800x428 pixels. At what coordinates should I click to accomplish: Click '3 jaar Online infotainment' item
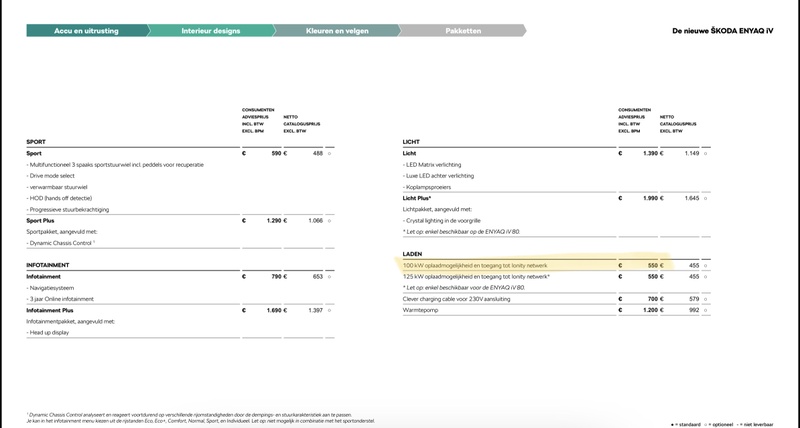(60, 299)
